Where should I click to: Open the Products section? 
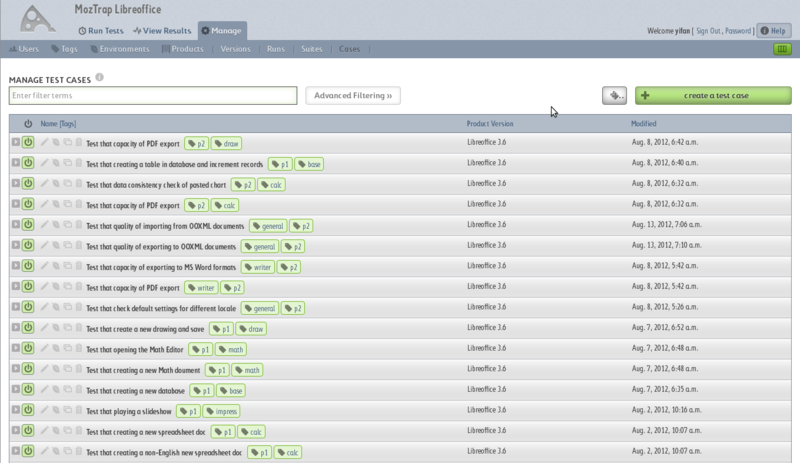click(183, 49)
